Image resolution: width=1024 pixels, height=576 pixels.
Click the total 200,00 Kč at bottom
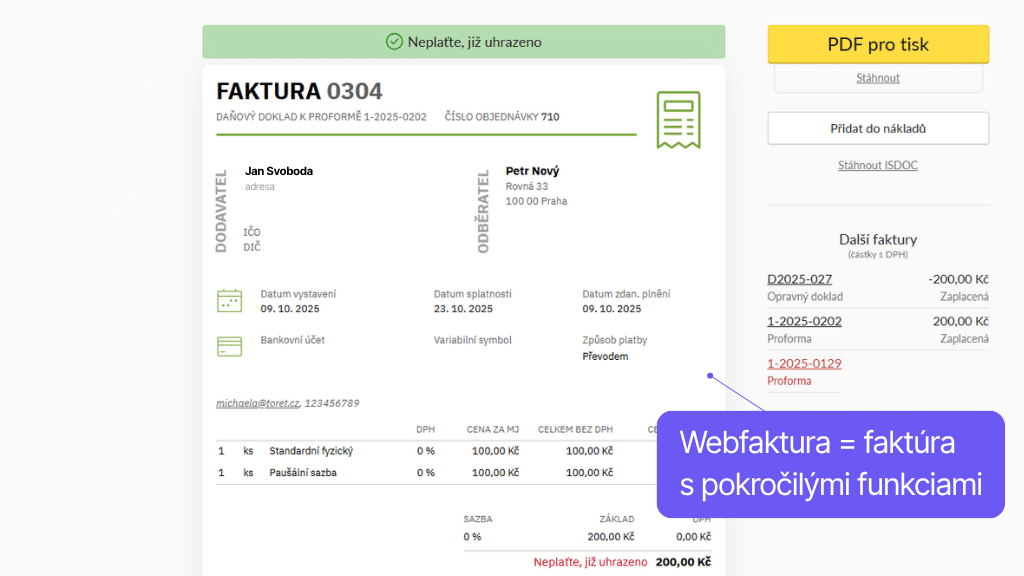683,562
